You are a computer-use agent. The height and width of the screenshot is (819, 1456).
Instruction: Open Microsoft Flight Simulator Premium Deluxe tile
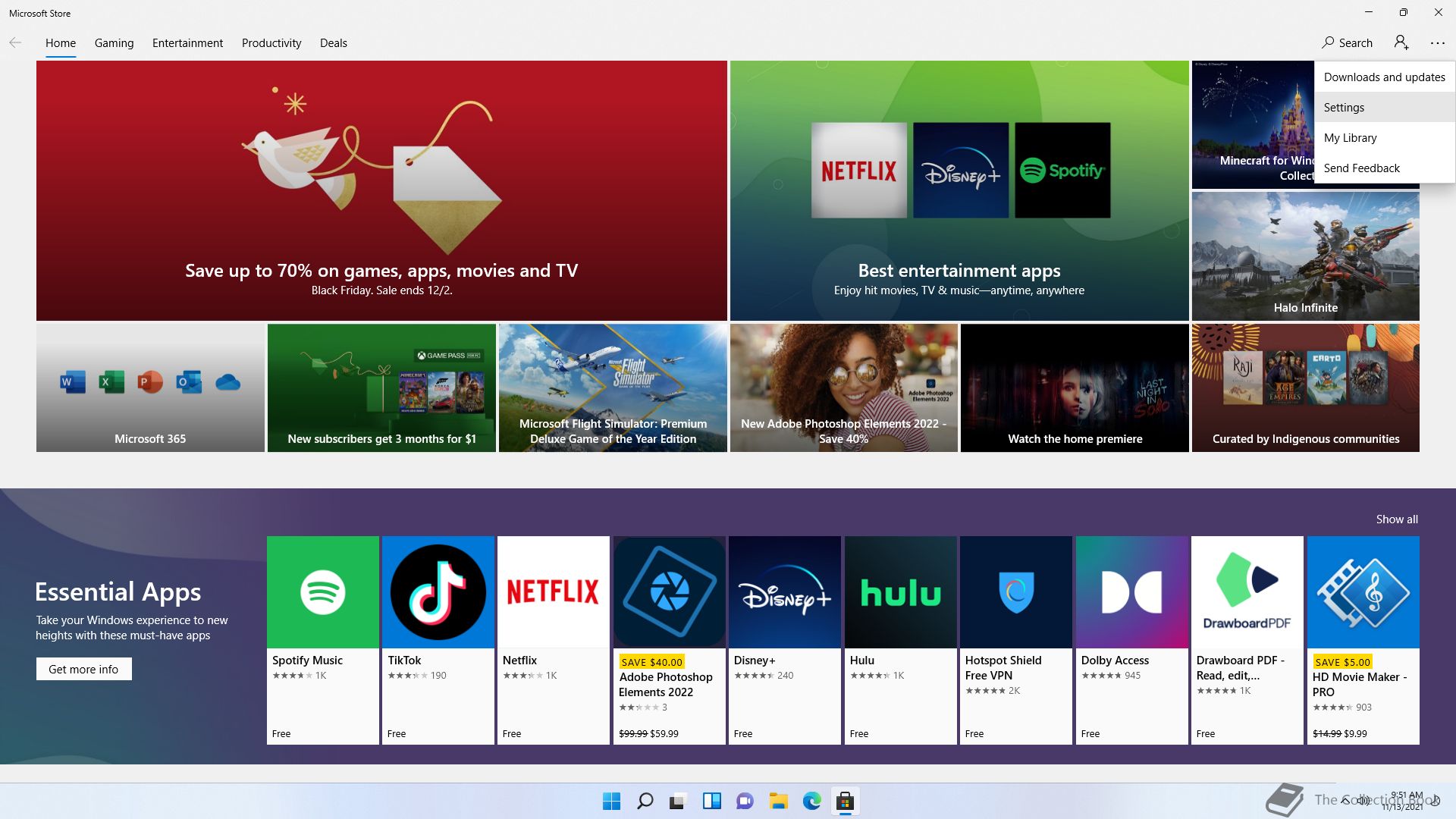click(x=613, y=388)
